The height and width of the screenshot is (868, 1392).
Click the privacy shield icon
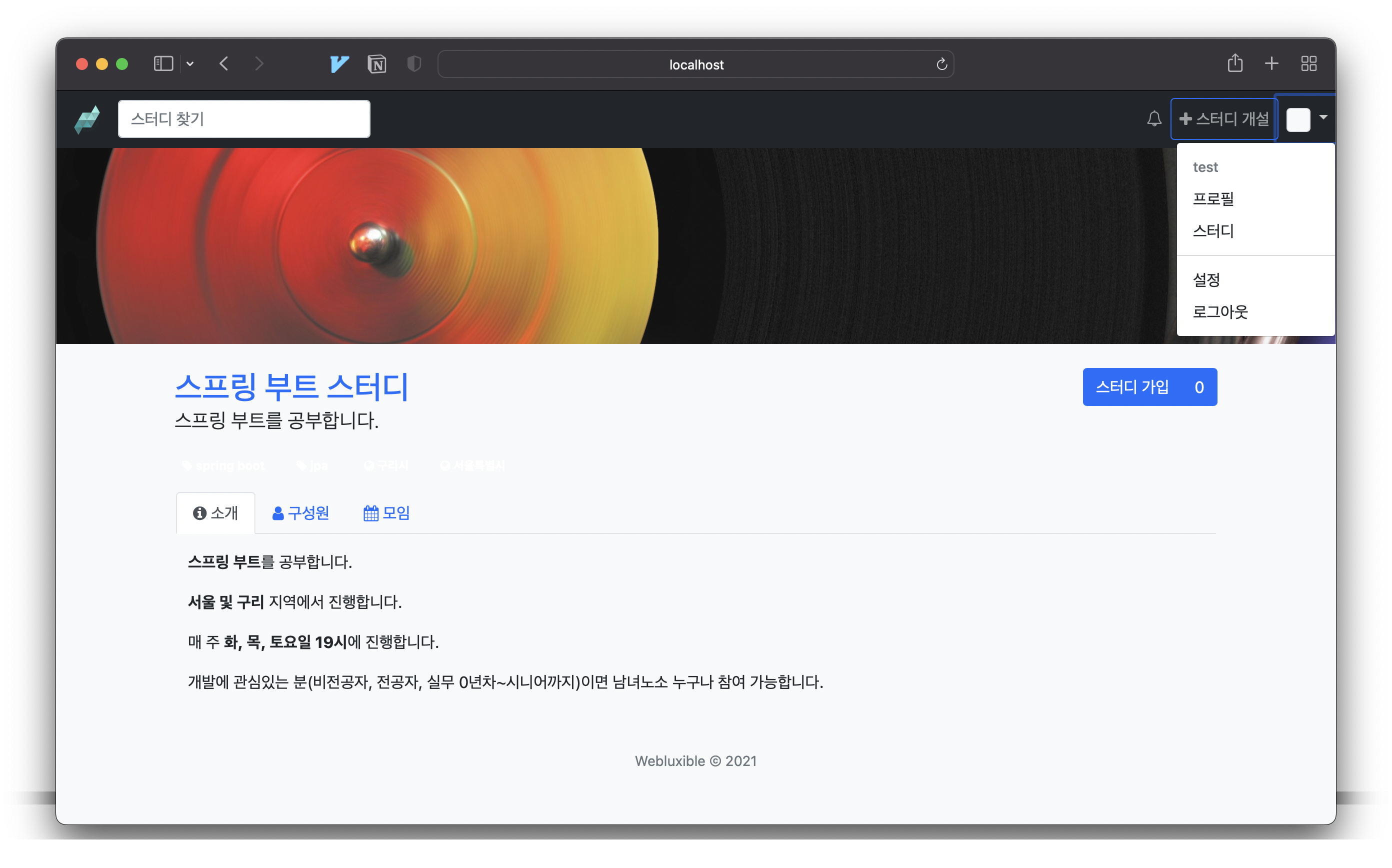[x=414, y=63]
